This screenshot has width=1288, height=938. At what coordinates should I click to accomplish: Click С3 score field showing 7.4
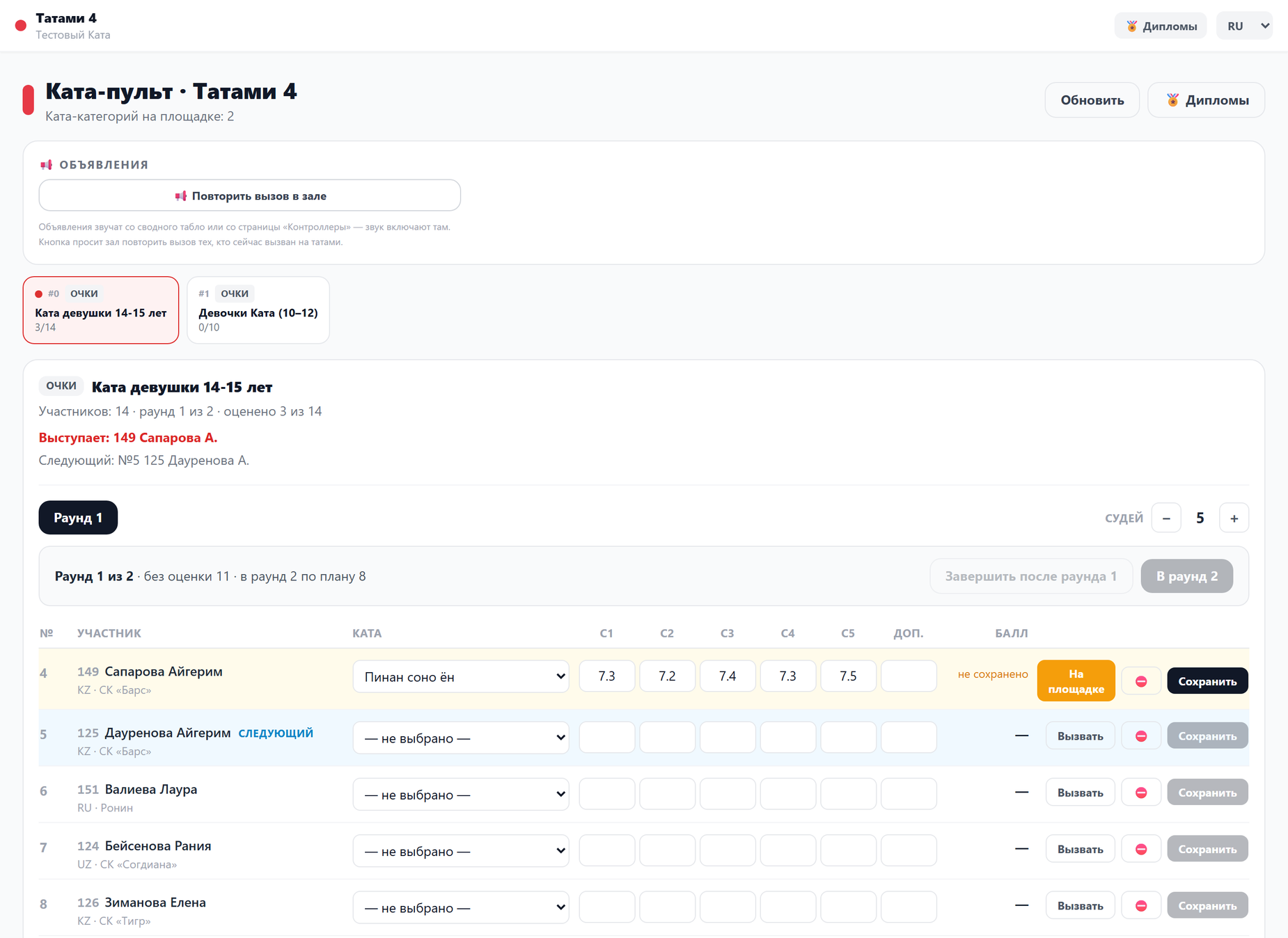728,676
